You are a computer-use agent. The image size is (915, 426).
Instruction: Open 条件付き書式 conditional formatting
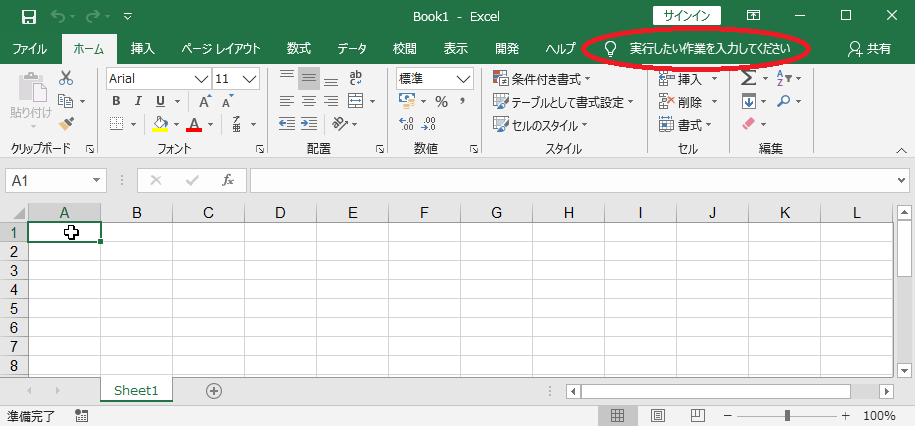pos(542,78)
